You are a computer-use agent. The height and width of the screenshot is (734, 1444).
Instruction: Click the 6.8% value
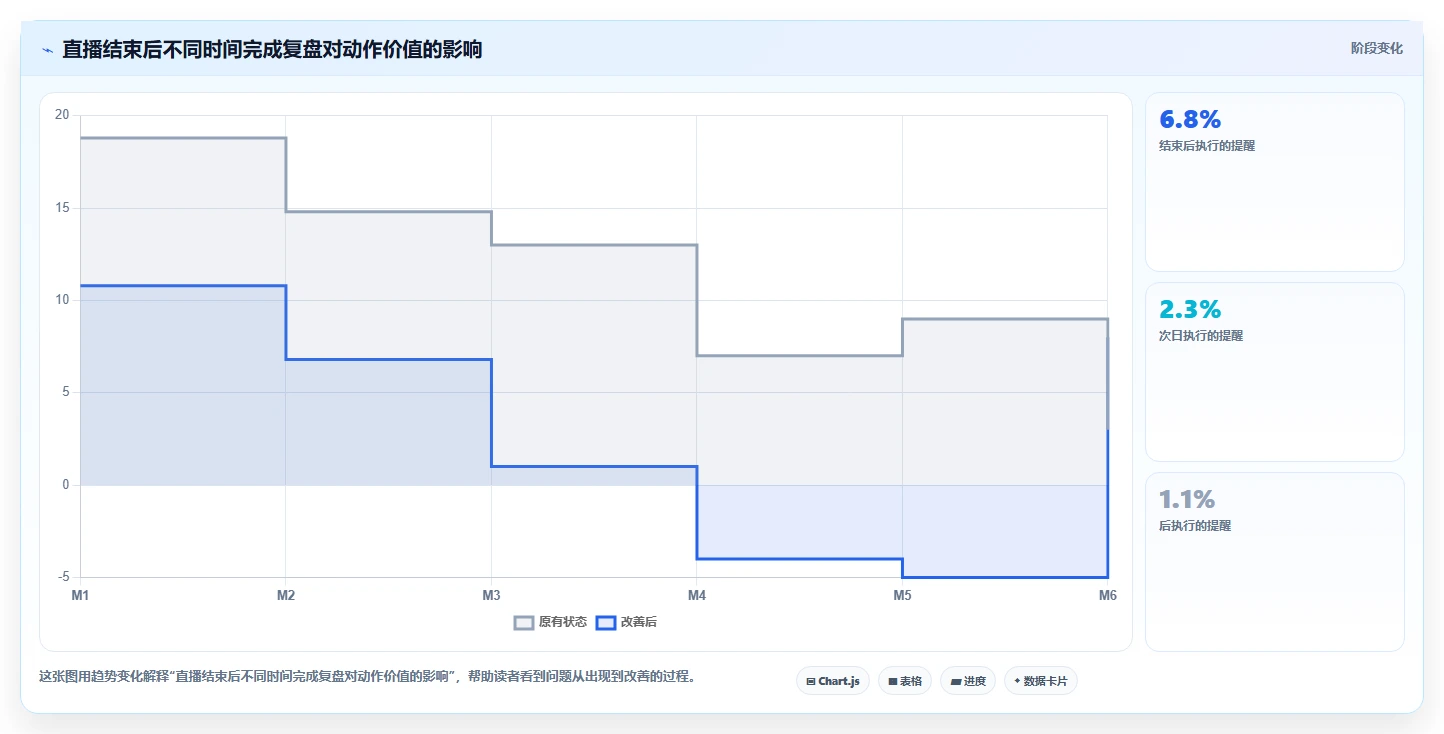[1190, 120]
